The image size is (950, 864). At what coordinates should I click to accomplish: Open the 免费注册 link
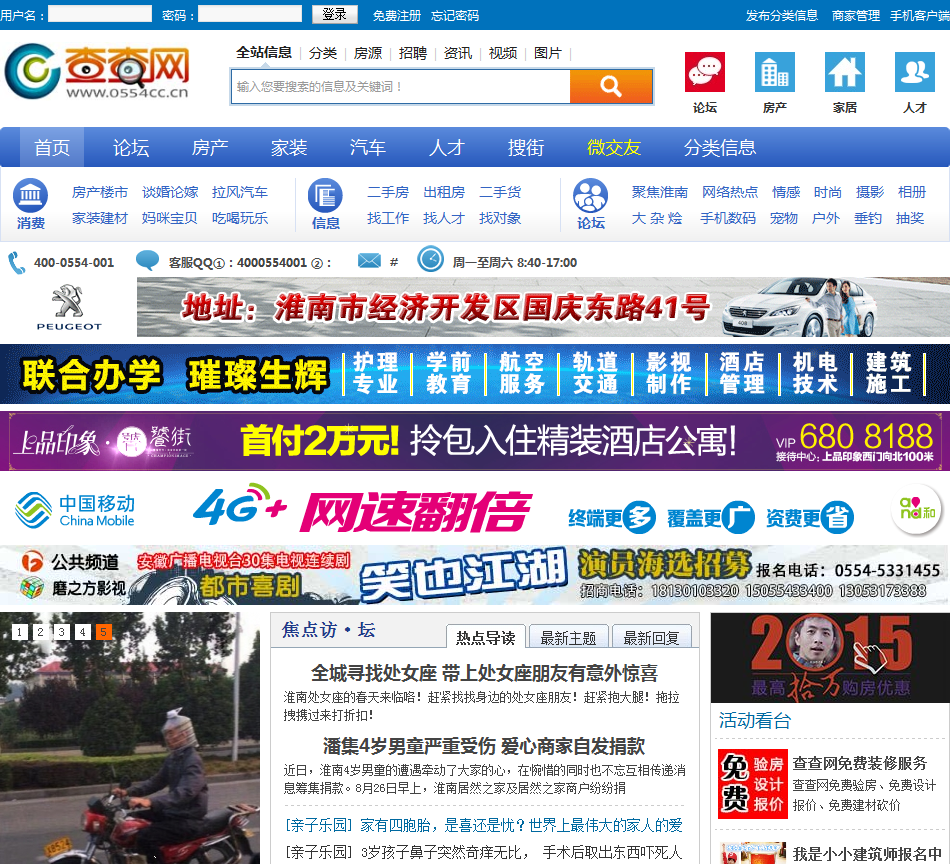(x=397, y=15)
